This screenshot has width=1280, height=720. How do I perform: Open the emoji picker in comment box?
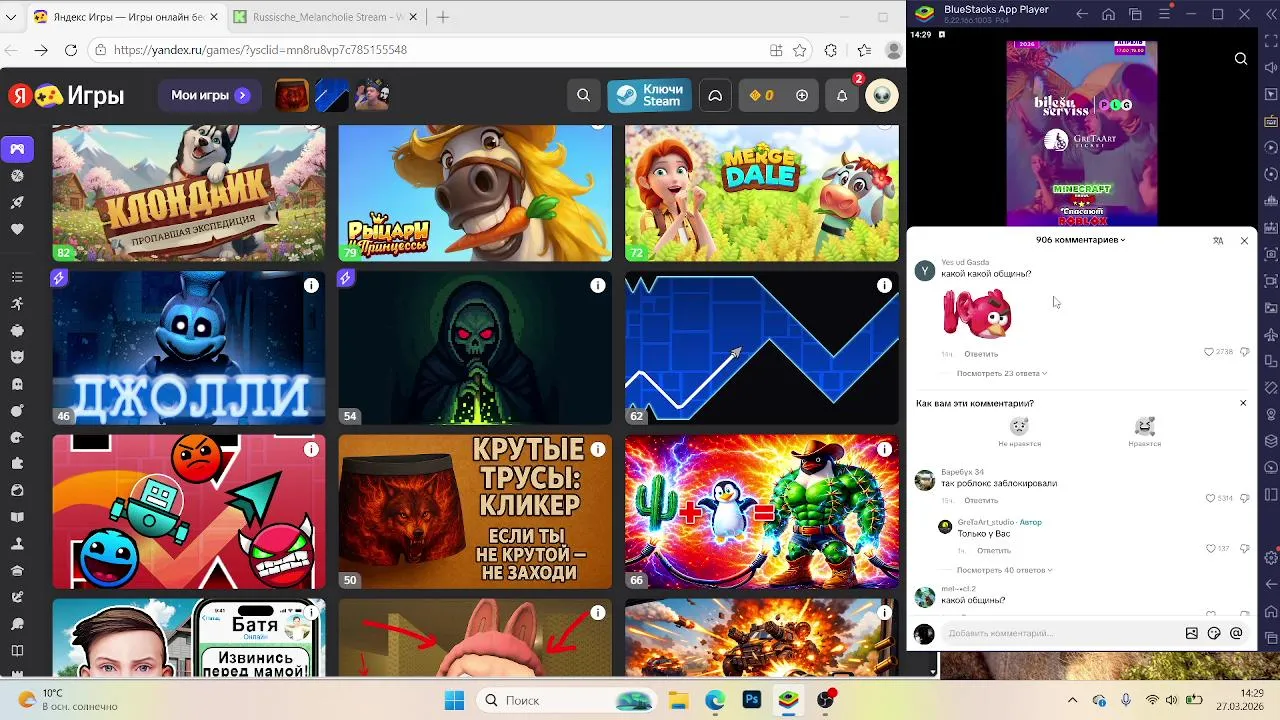click(x=1214, y=633)
